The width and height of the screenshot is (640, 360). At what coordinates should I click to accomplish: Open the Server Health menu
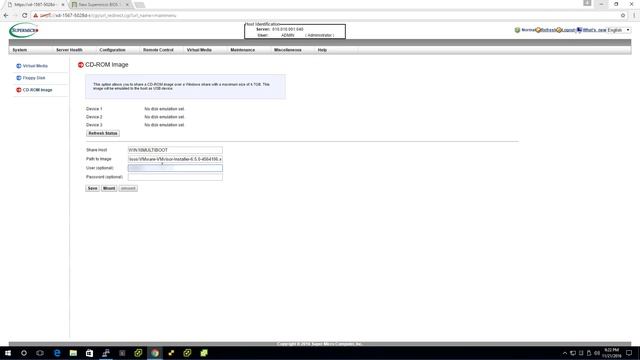(69, 50)
